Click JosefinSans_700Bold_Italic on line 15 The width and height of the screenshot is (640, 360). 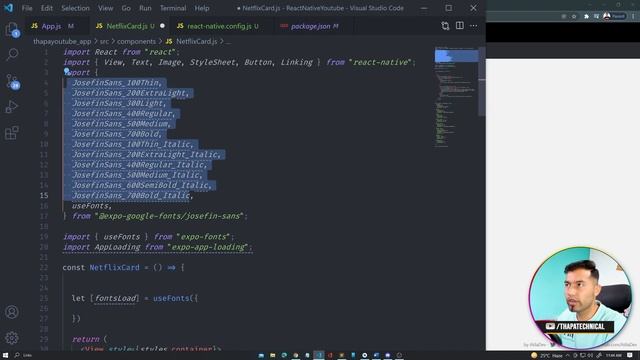point(131,196)
